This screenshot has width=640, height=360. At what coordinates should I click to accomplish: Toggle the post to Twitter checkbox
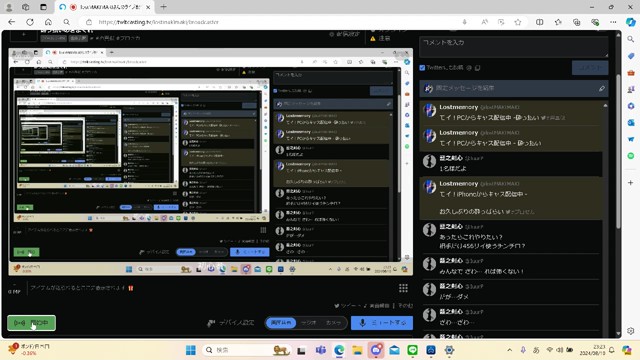coord(422,68)
